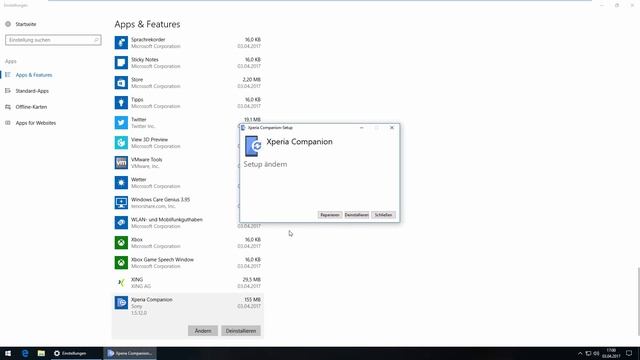This screenshot has height=360, width=640.
Task: Click the settings window vertical scrollbar
Action: [x=638, y=301]
